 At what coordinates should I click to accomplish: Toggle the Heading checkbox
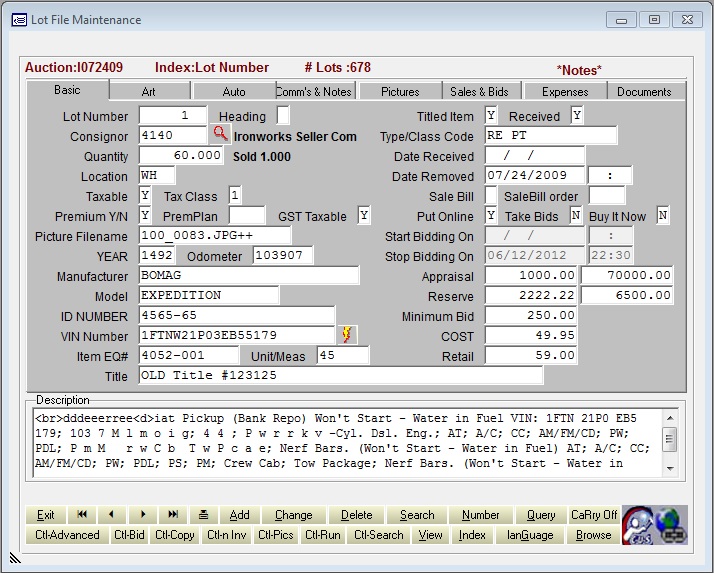[283, 116]
